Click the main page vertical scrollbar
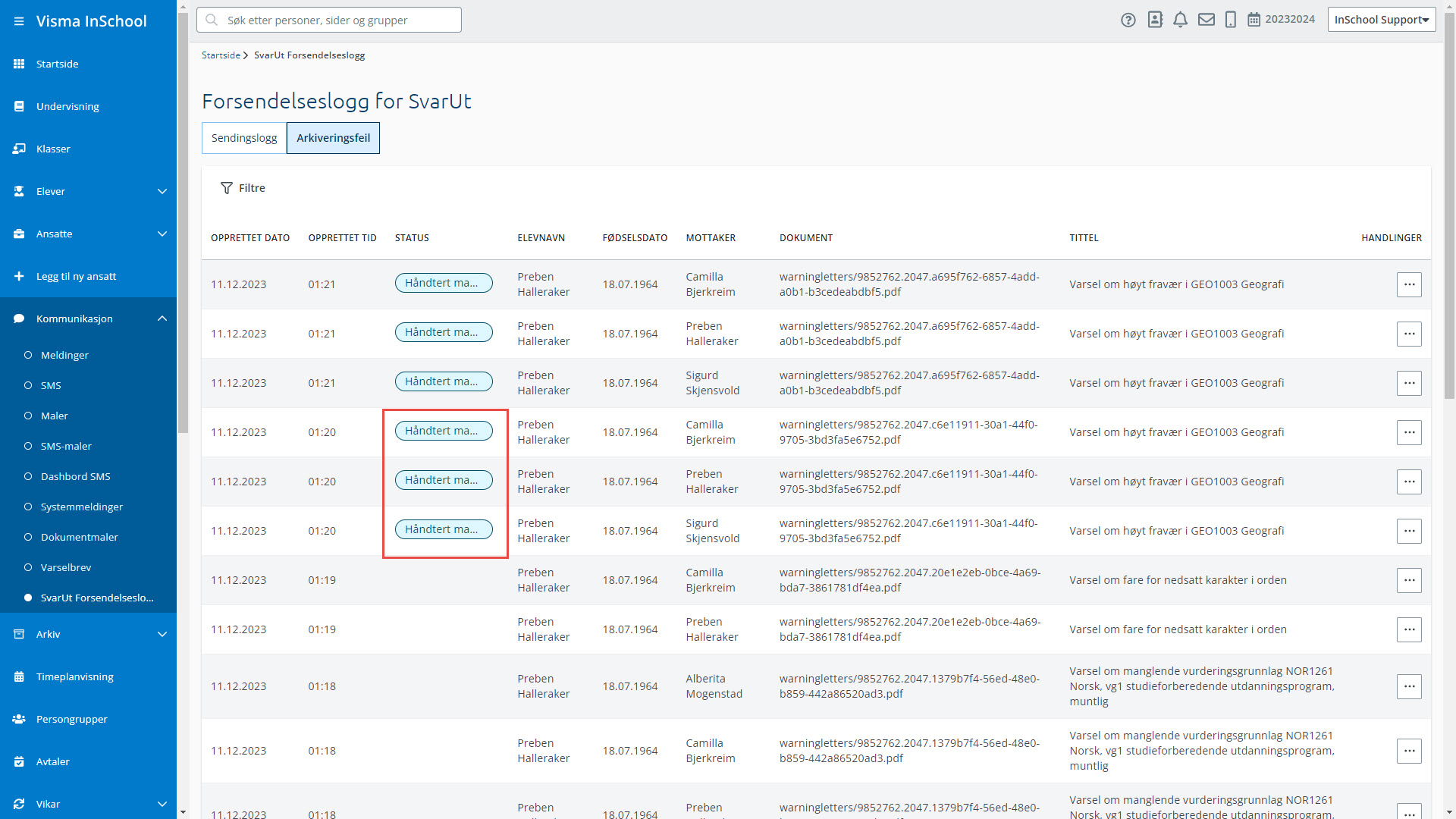This screenshot has width=1456, height=819. click(1449, 205)
